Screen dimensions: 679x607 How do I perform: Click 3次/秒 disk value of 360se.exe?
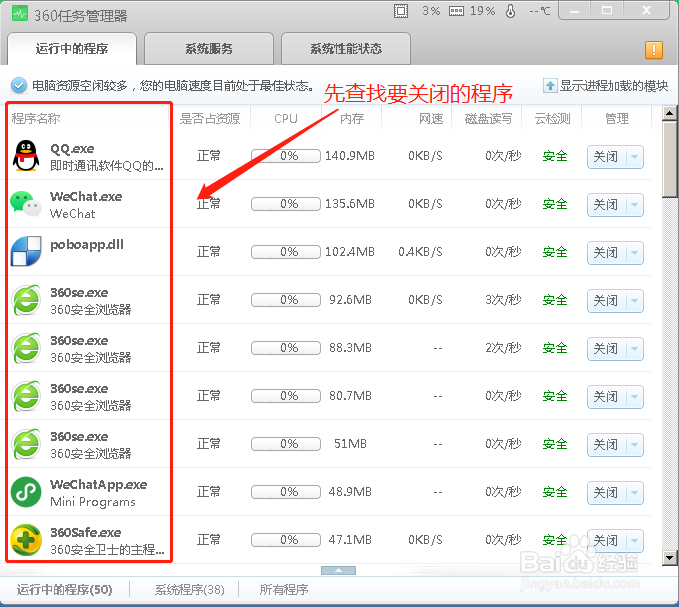coord(503,300)
